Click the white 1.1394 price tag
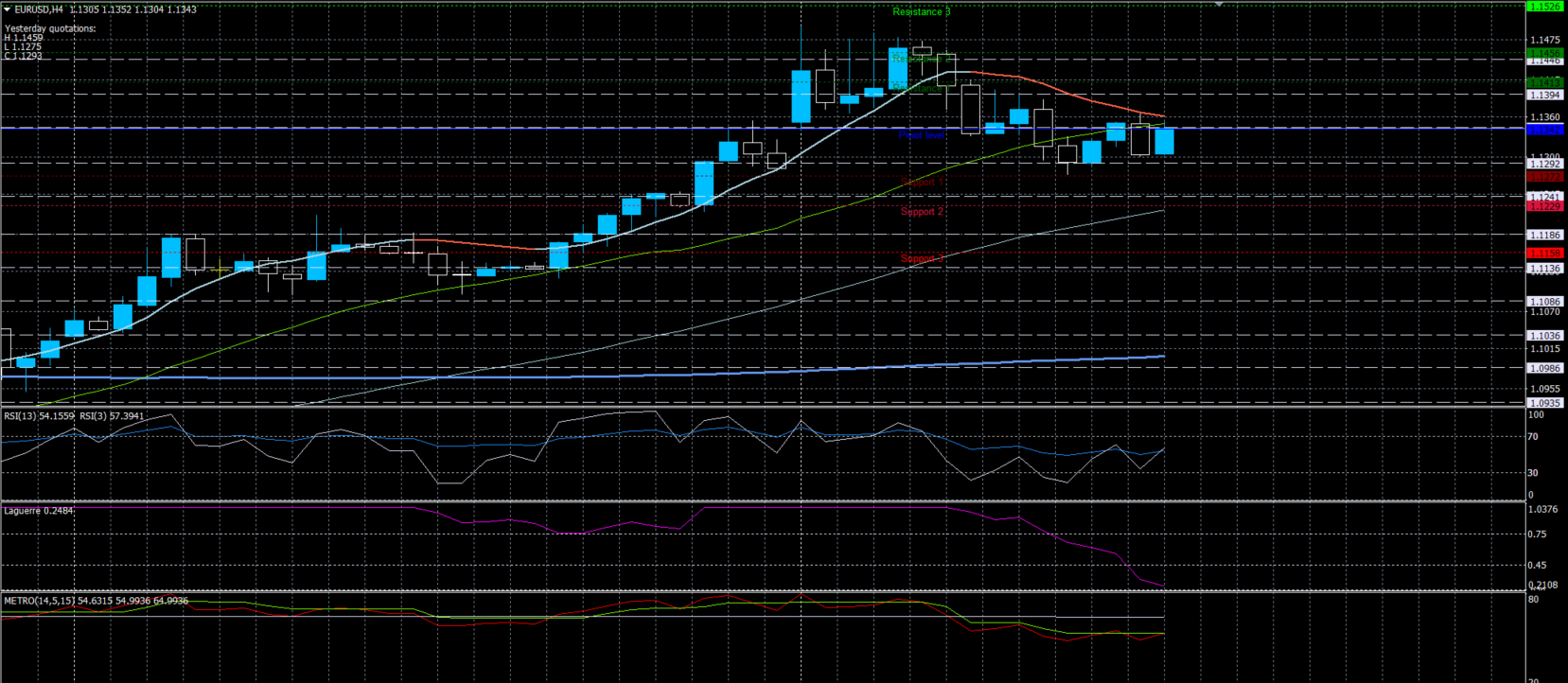1568x683 pixels. pos(1544,96)
